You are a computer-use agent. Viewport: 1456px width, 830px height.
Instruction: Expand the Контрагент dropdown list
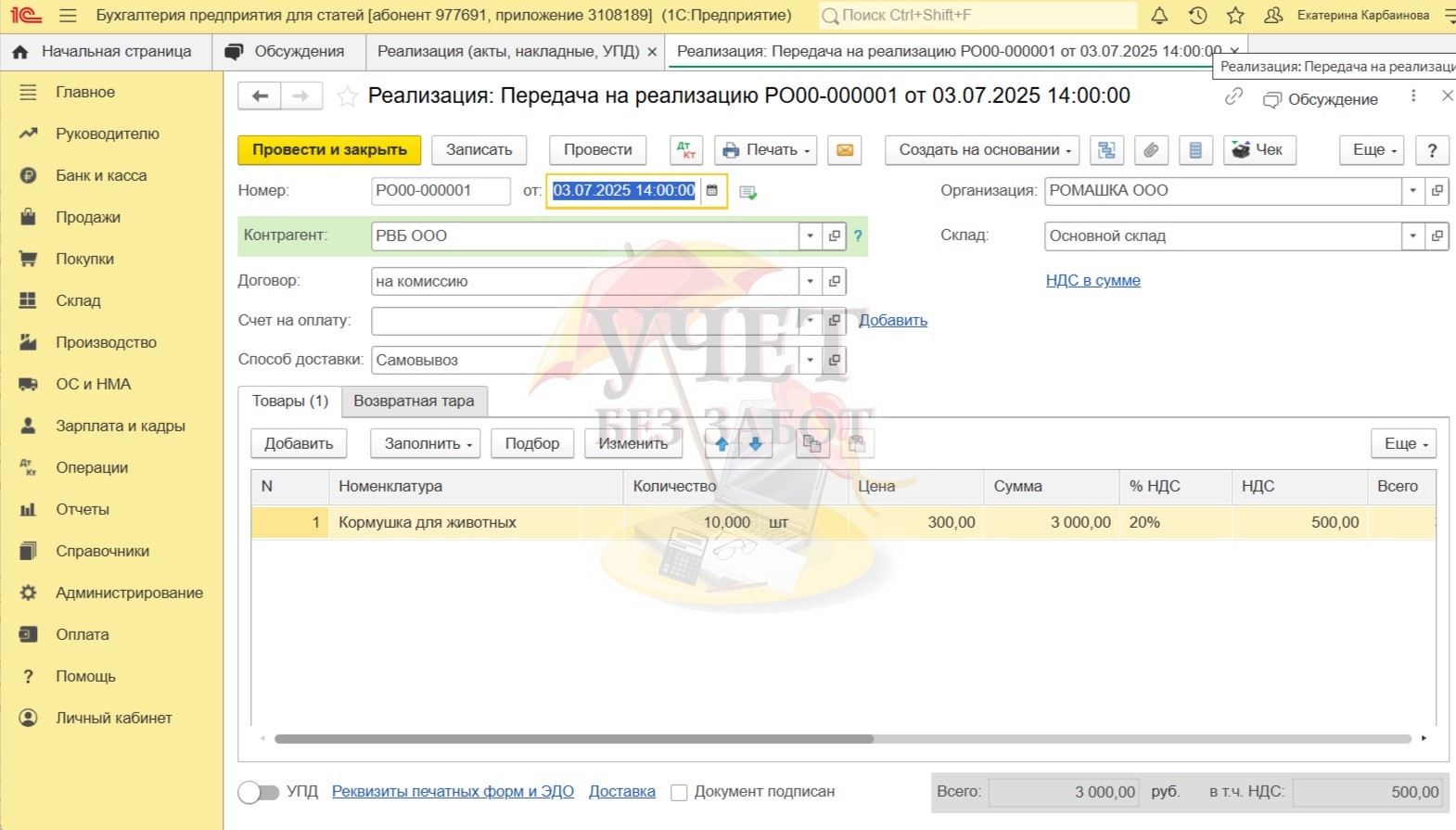pos(810,236)
